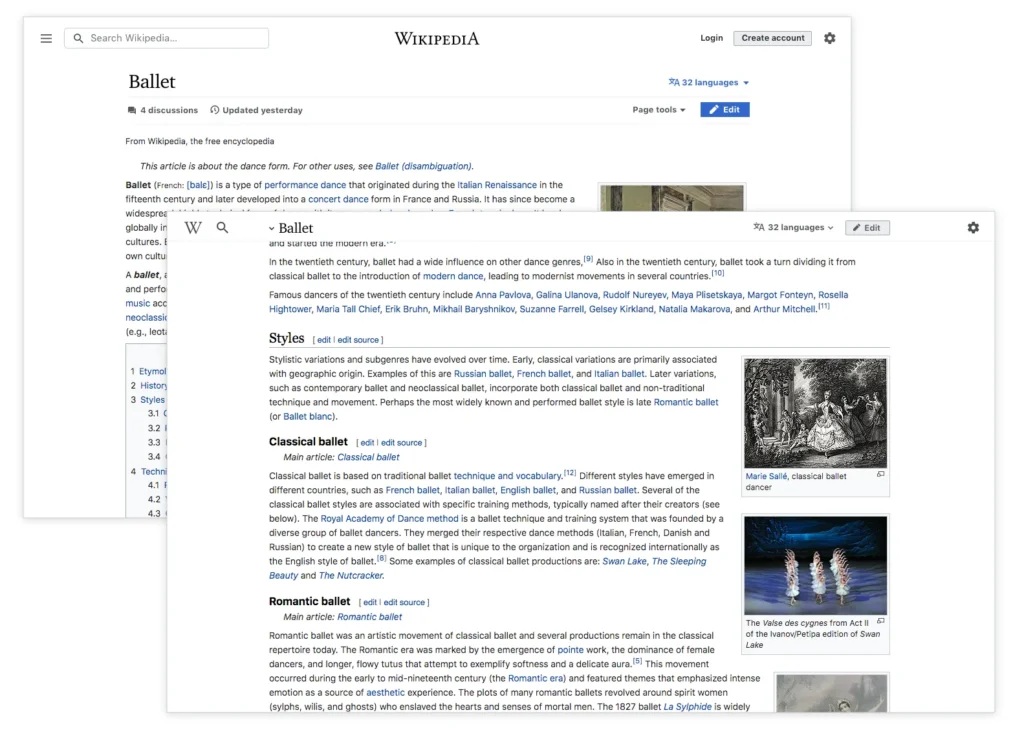Click edit source link next to Romantic ballet heading
The image size is (1024, 739).
point(404,603)
